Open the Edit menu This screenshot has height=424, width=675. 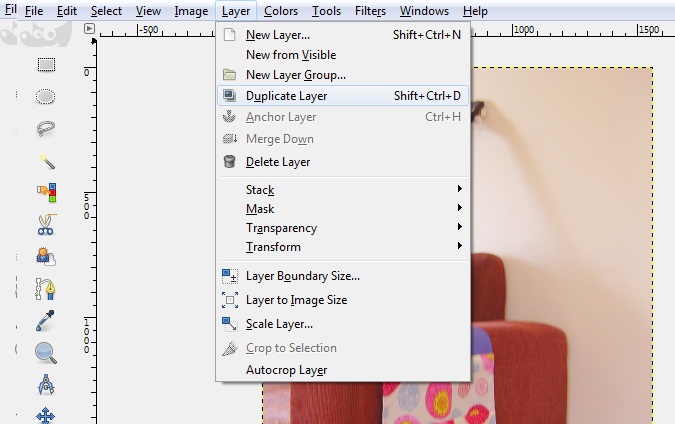pos(67,11)
